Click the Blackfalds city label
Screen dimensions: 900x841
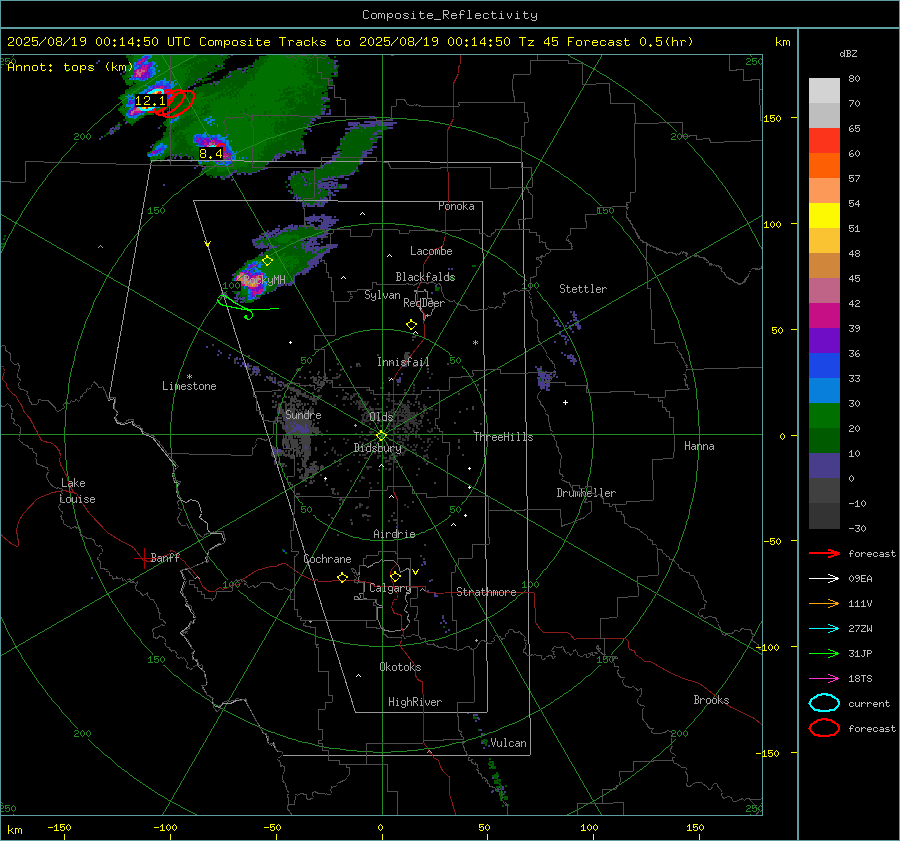[425, 277]
